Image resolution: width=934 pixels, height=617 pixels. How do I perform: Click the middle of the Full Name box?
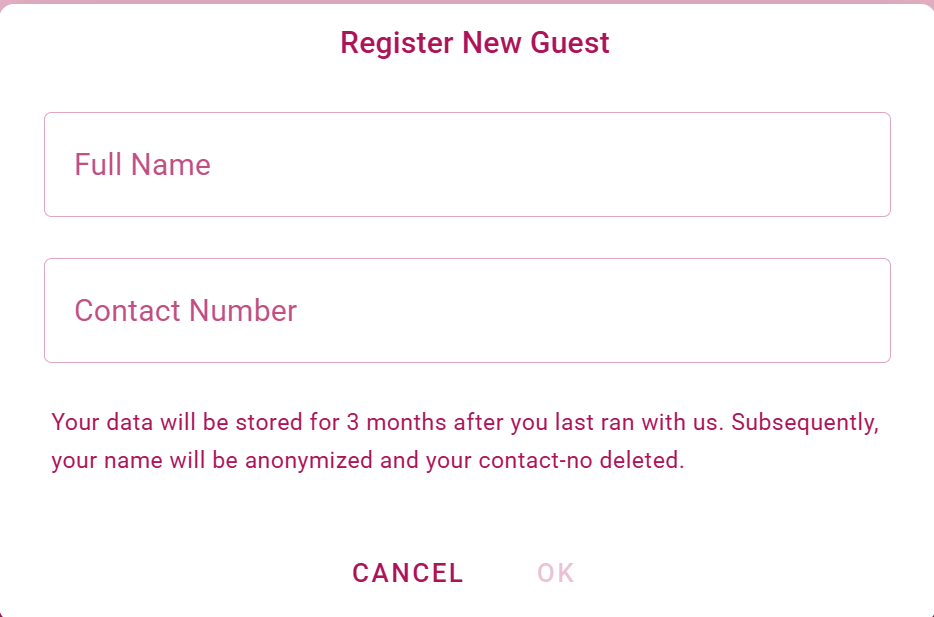(467, 165)
